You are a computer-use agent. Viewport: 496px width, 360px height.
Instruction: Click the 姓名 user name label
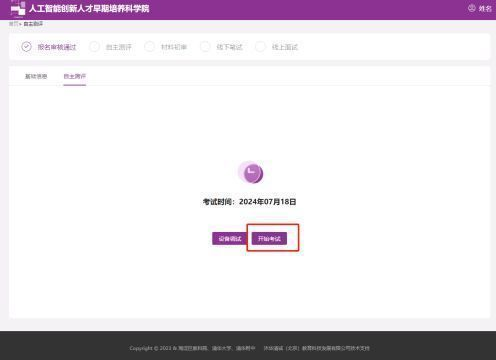pyautogui.click(x=485, y=9)
